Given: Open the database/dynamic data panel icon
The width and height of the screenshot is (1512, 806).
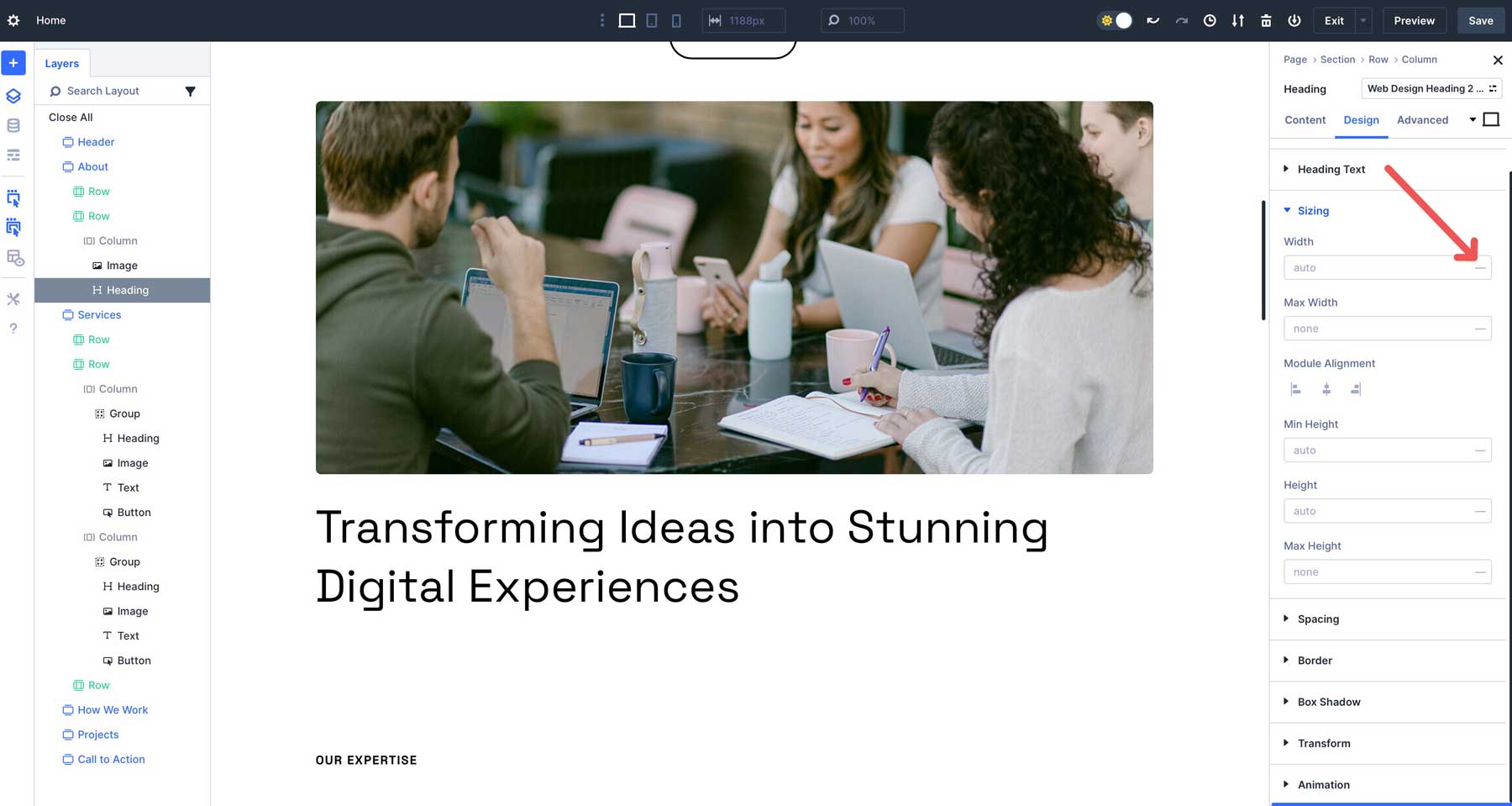Looking at the screenshot, I should tap(13, 125).
